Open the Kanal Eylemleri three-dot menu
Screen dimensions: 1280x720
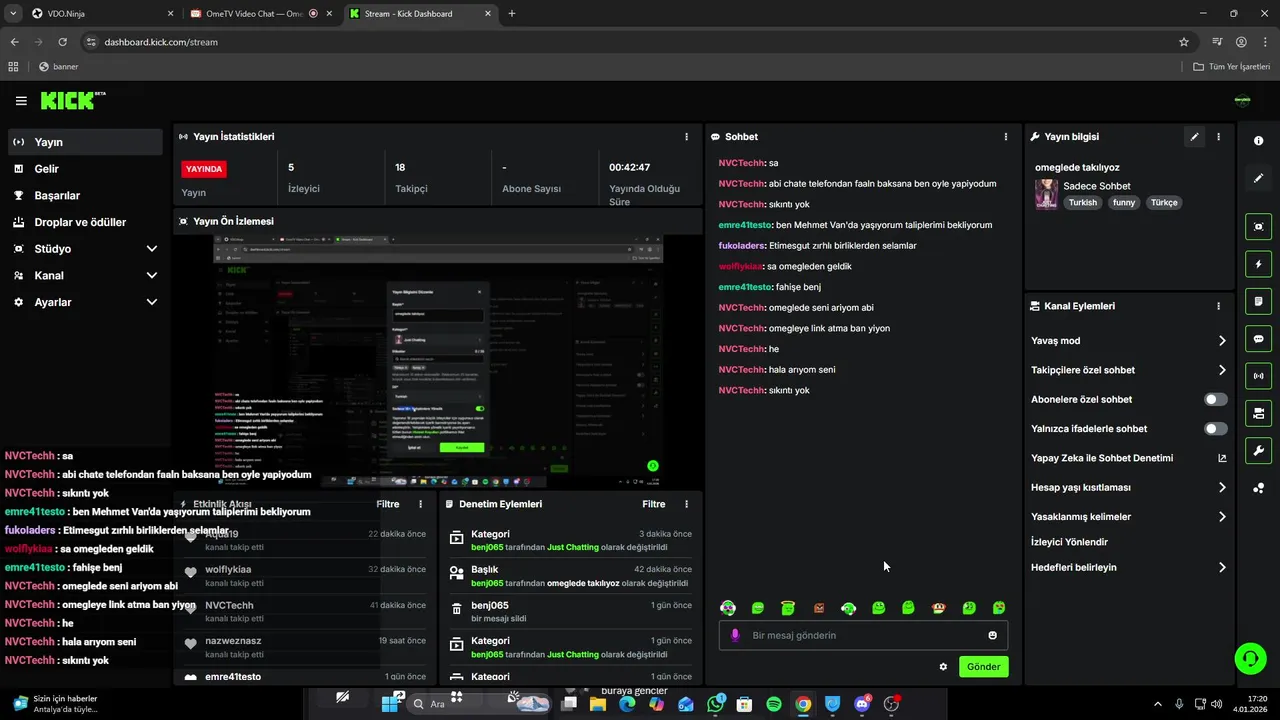point(1218,306)
